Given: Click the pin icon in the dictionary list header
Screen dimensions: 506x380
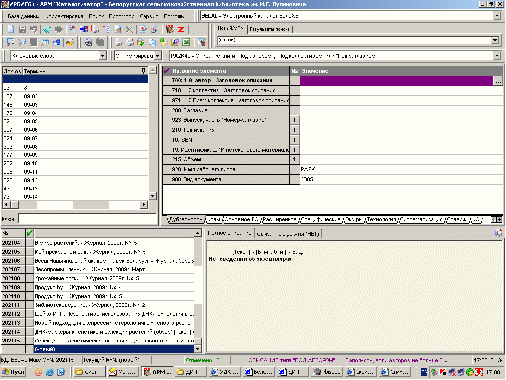Looking at the screenshot, I should point(144,71).
